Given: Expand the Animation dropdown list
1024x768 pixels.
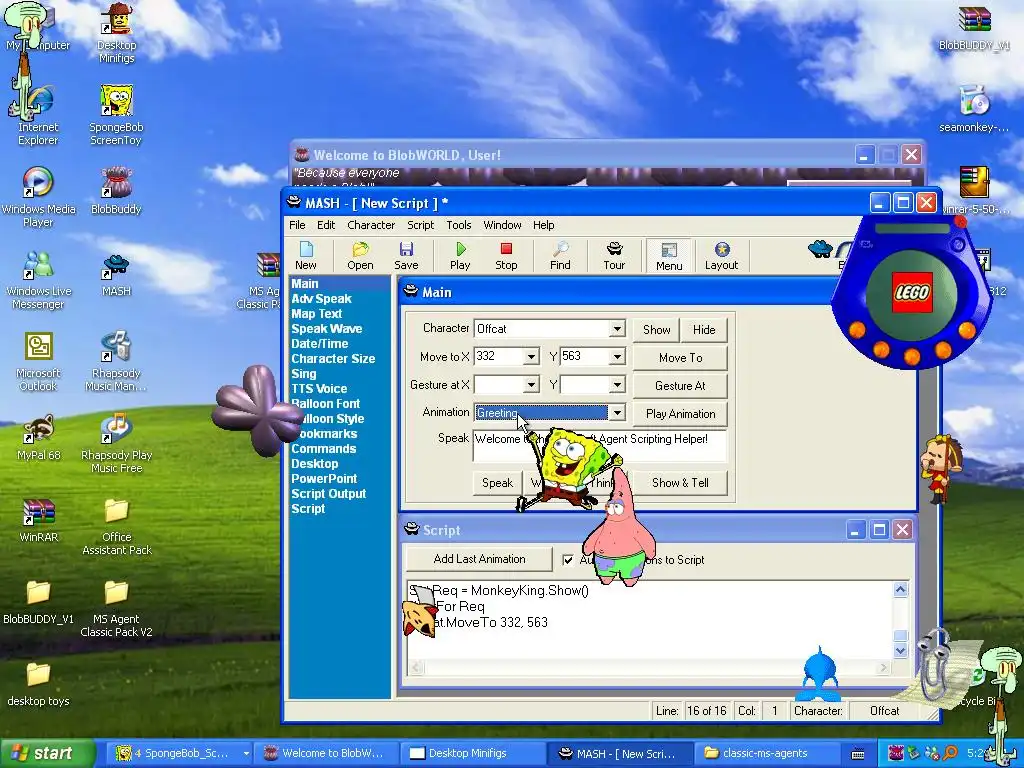Looking at the screenshot, I should (x=617, y=413).
